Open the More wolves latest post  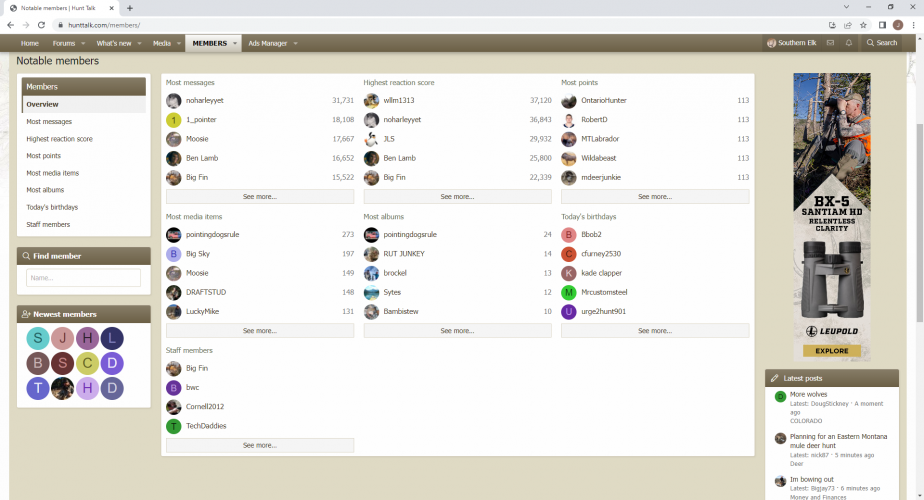coord(808,394)
